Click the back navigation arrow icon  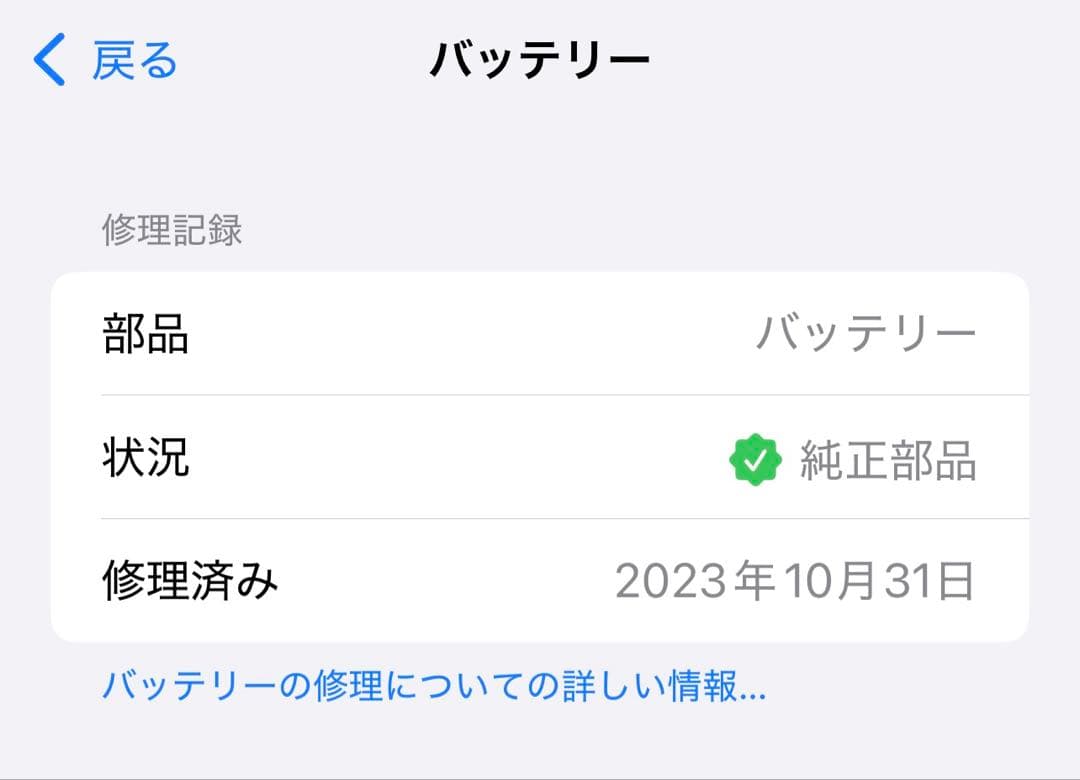[46, 60]
